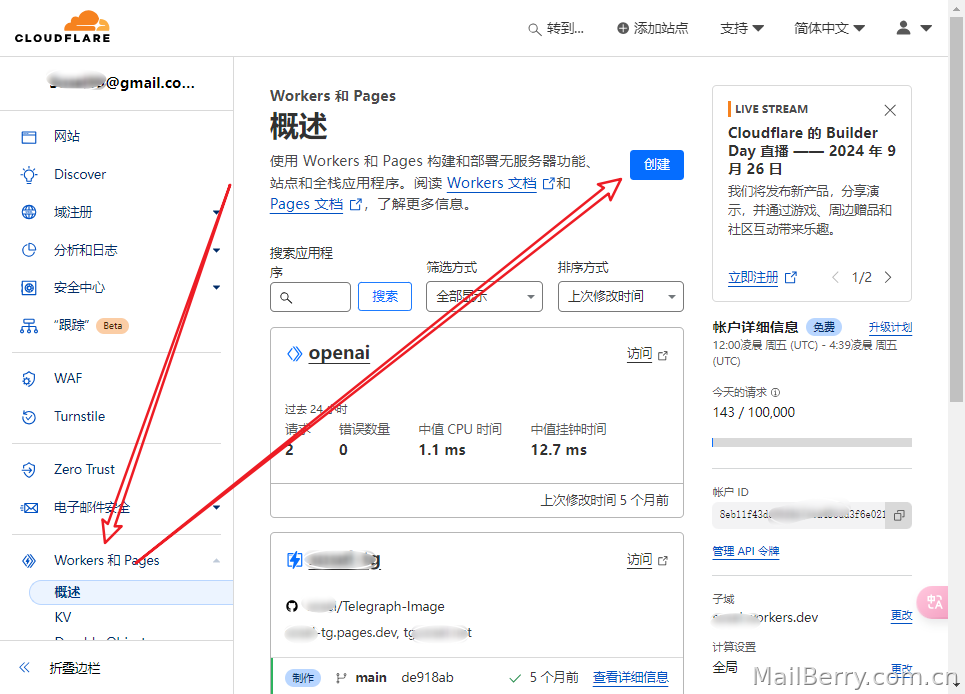This screenshot has height=694, width=965.
Task: Expand the 电子邮件安全 submenu arrow
Action: point(217,508)
